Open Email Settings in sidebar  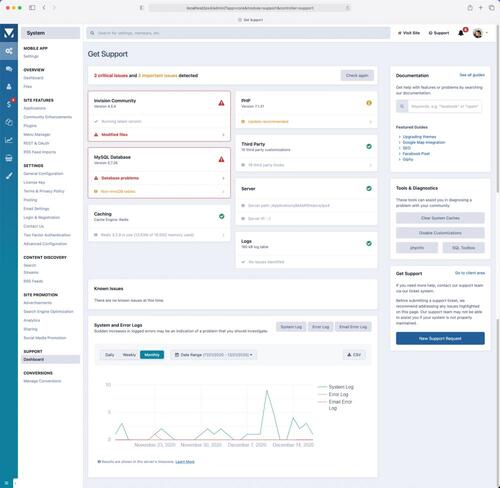36,209
